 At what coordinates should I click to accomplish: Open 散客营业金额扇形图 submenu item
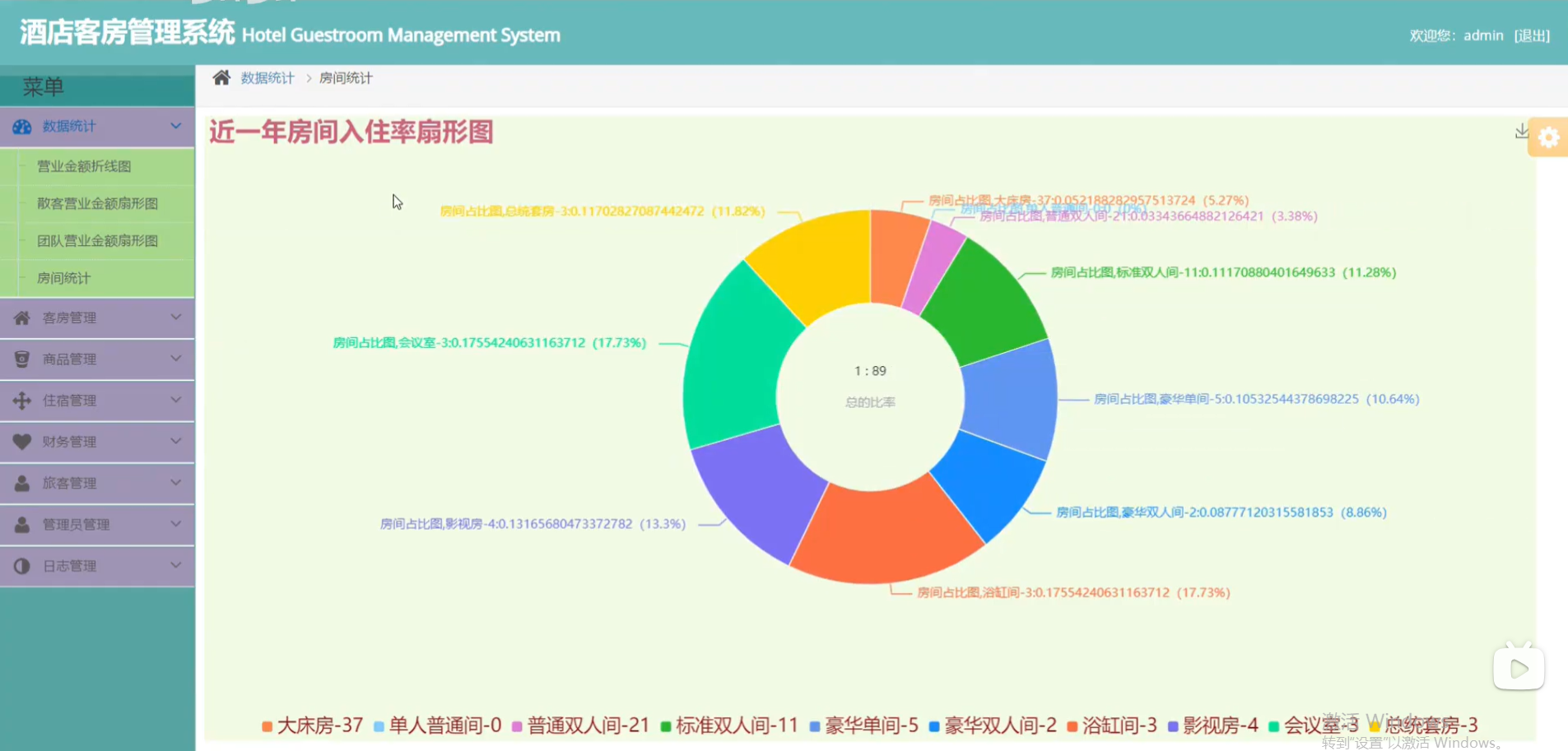[97, 203]
